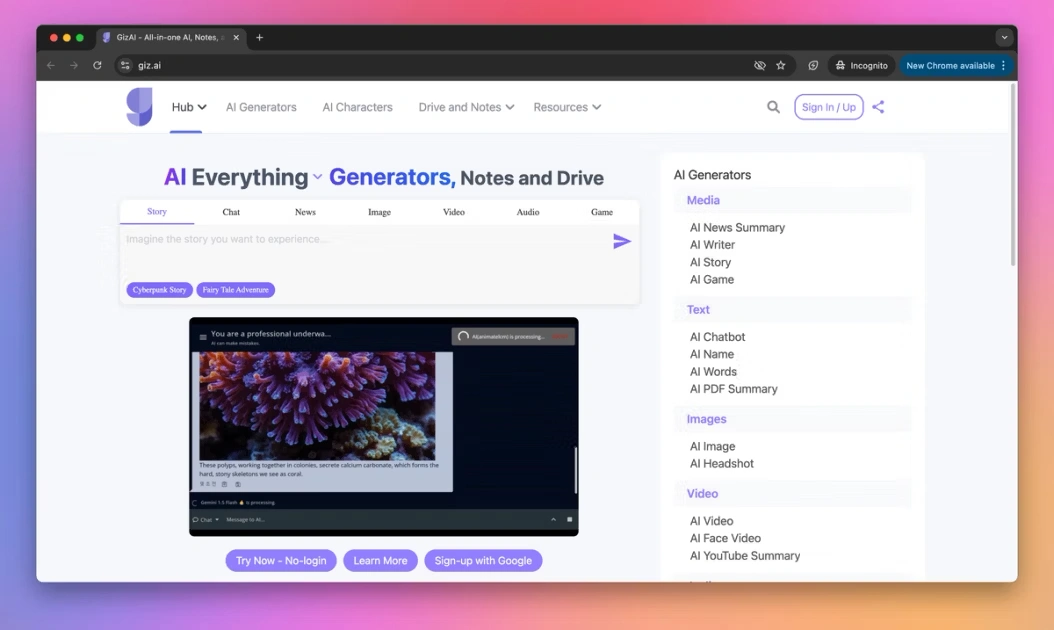Click the share icon beside Sign In/Up
The image size is (1054, 630).
point(878,106)
